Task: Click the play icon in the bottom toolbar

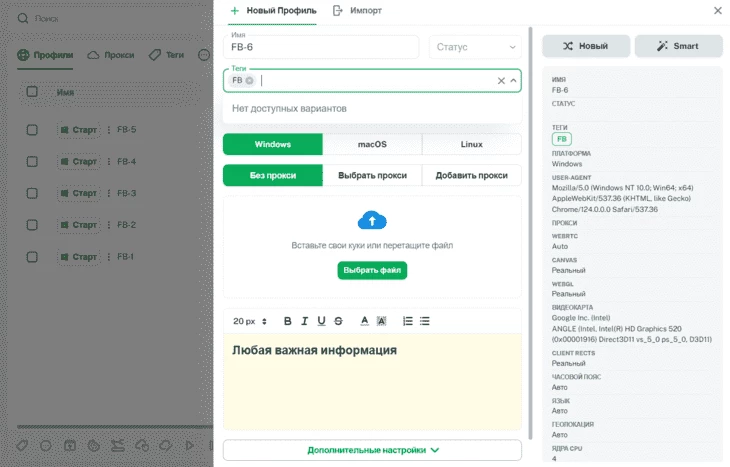Action: point(189,446)
